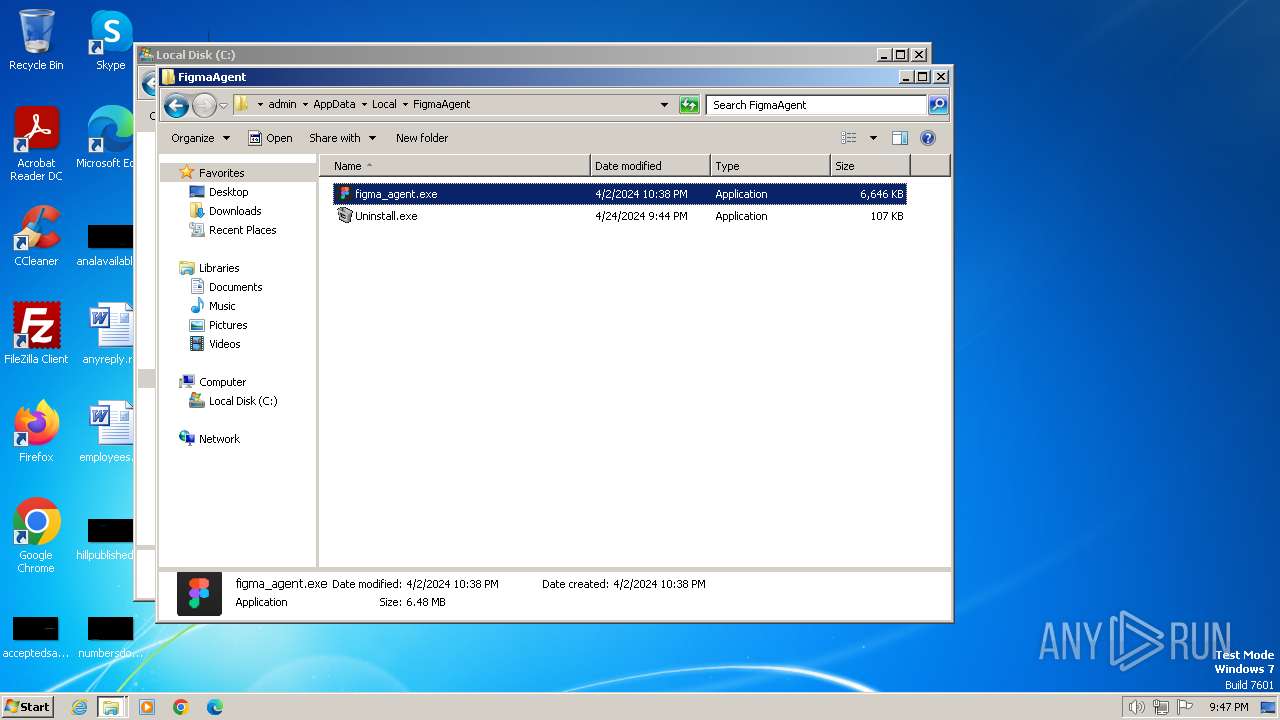Open the Documents library
This screenshot has height=720, width=1280.
pos(235,287)
